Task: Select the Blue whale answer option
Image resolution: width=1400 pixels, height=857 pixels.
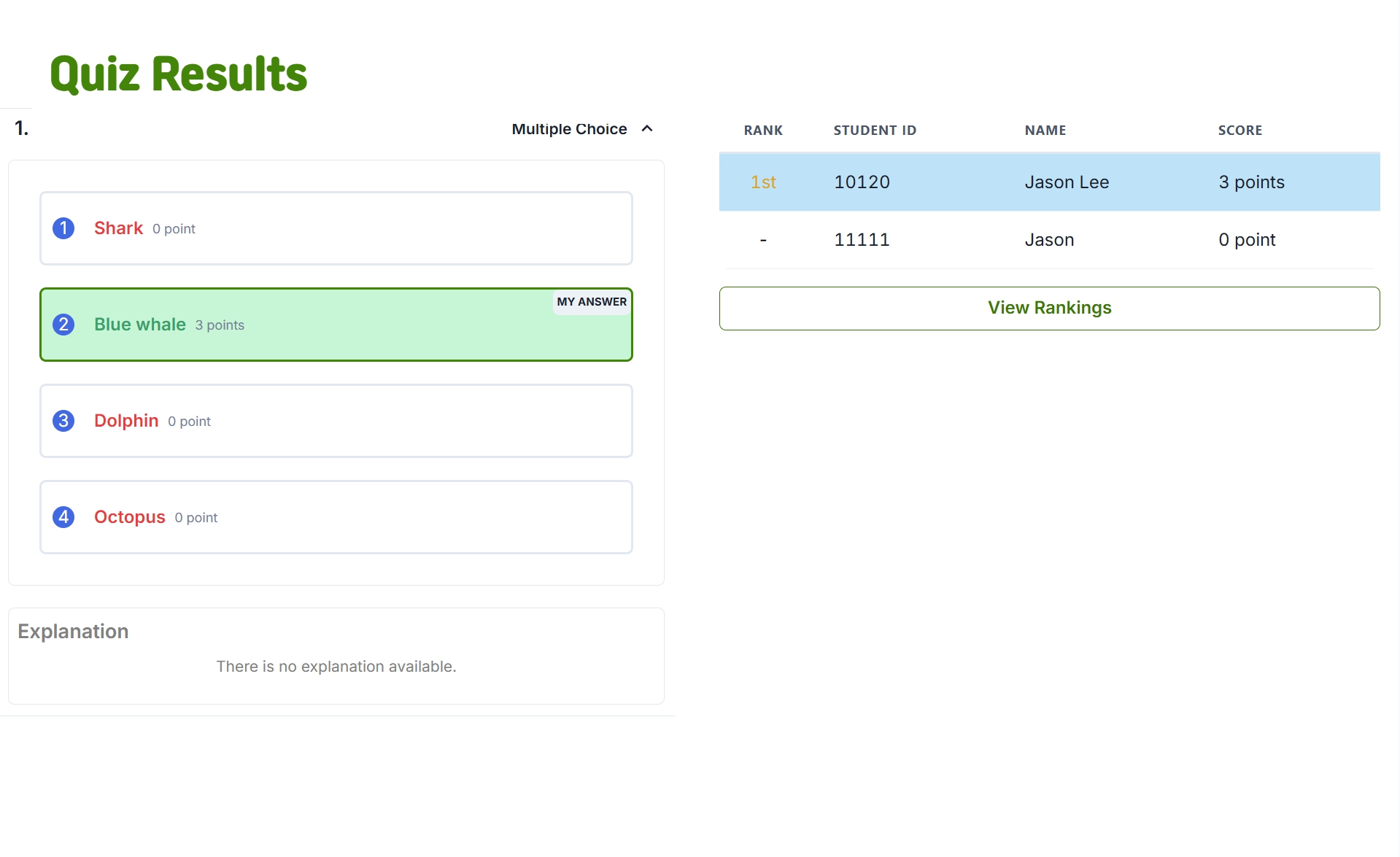Action: tap(336, 325)
